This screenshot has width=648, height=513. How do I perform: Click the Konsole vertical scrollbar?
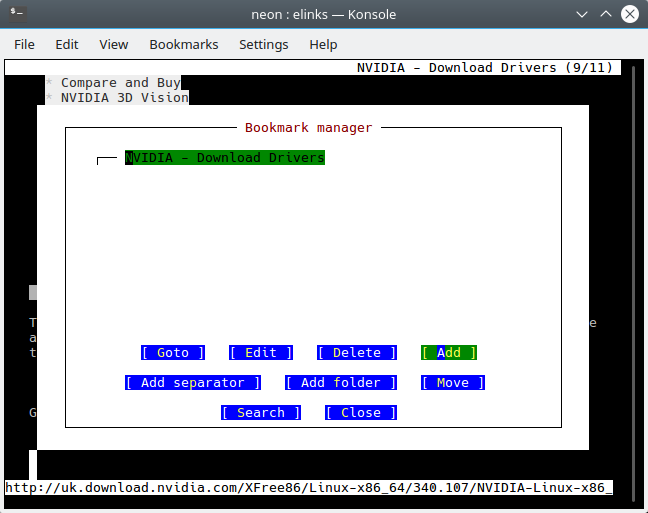click(x=634, y=284)
